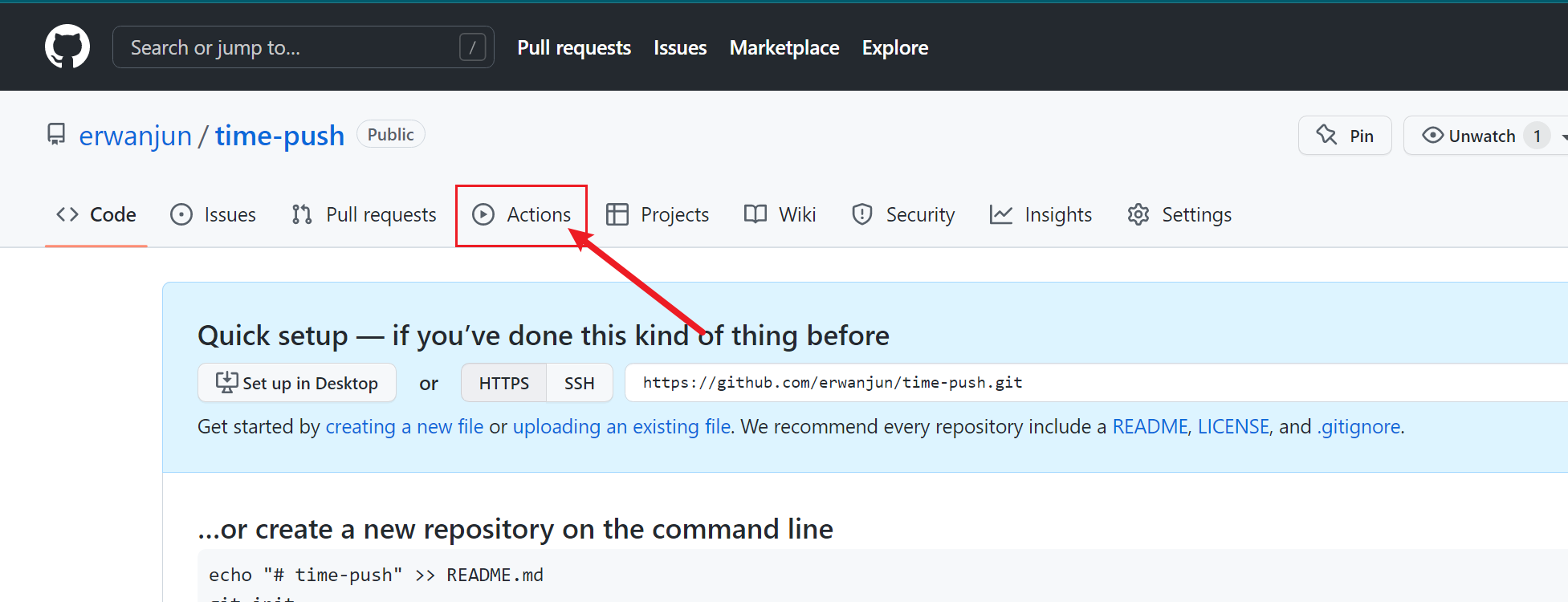
Task: Click the desktop download icon
Action: pyautogui.click(x=227, y=382)
